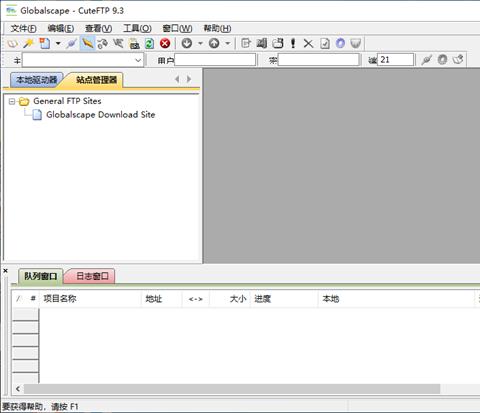The width and height of the screenshot is (480, 413).
Task: Click the queue pane horizontal scrollbar
Action: click(x=232, y=389)
